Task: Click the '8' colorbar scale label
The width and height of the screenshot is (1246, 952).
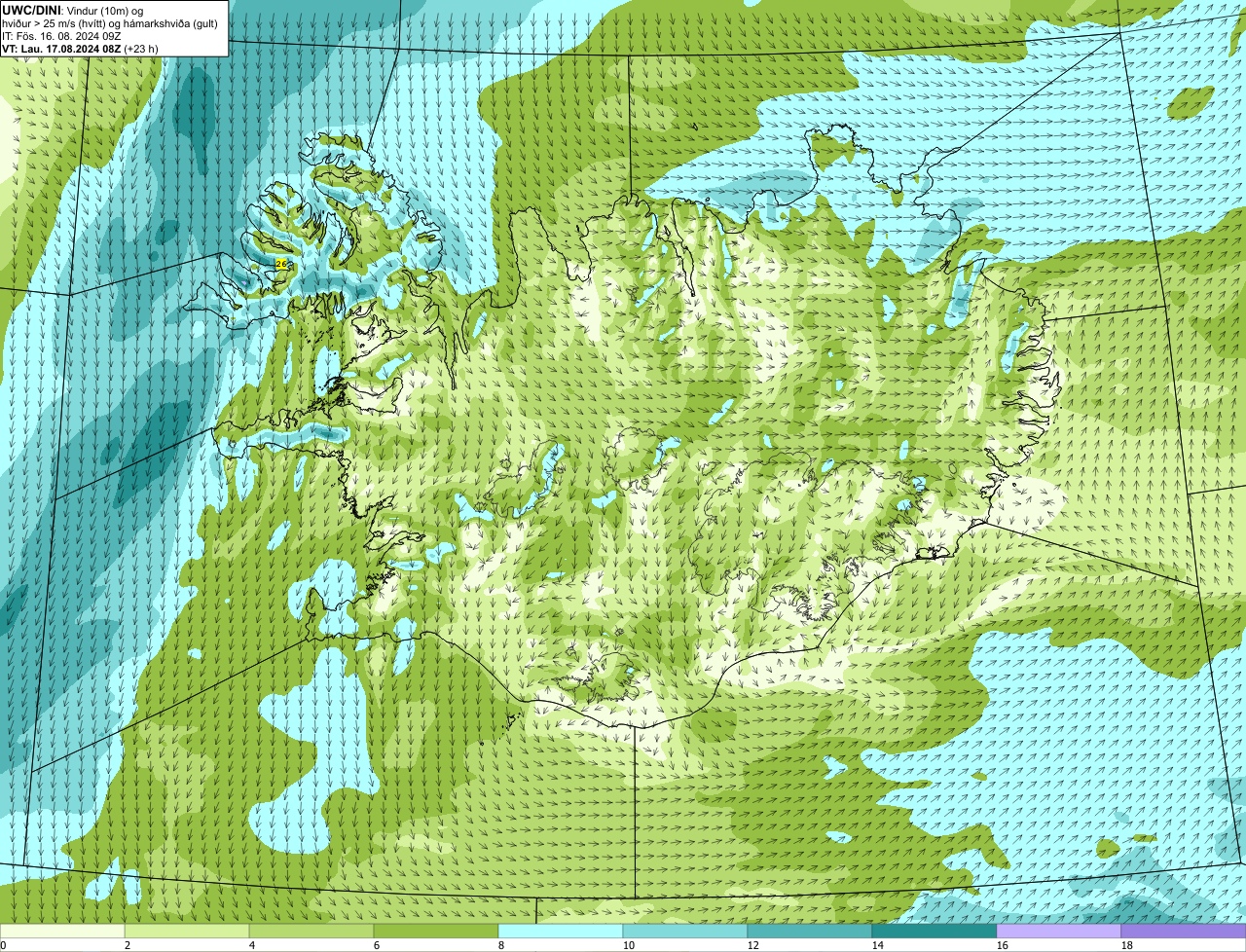Action: (501, 945)
